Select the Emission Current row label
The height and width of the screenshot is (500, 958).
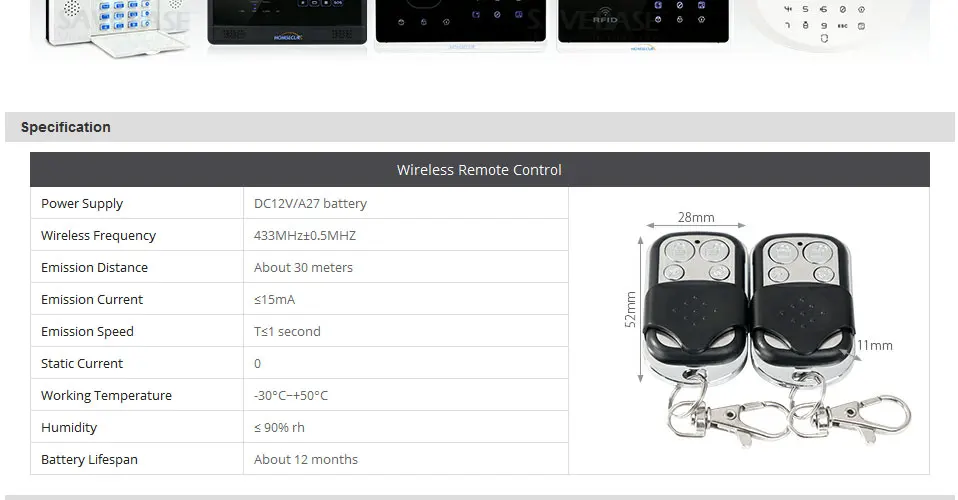point(92,300)
